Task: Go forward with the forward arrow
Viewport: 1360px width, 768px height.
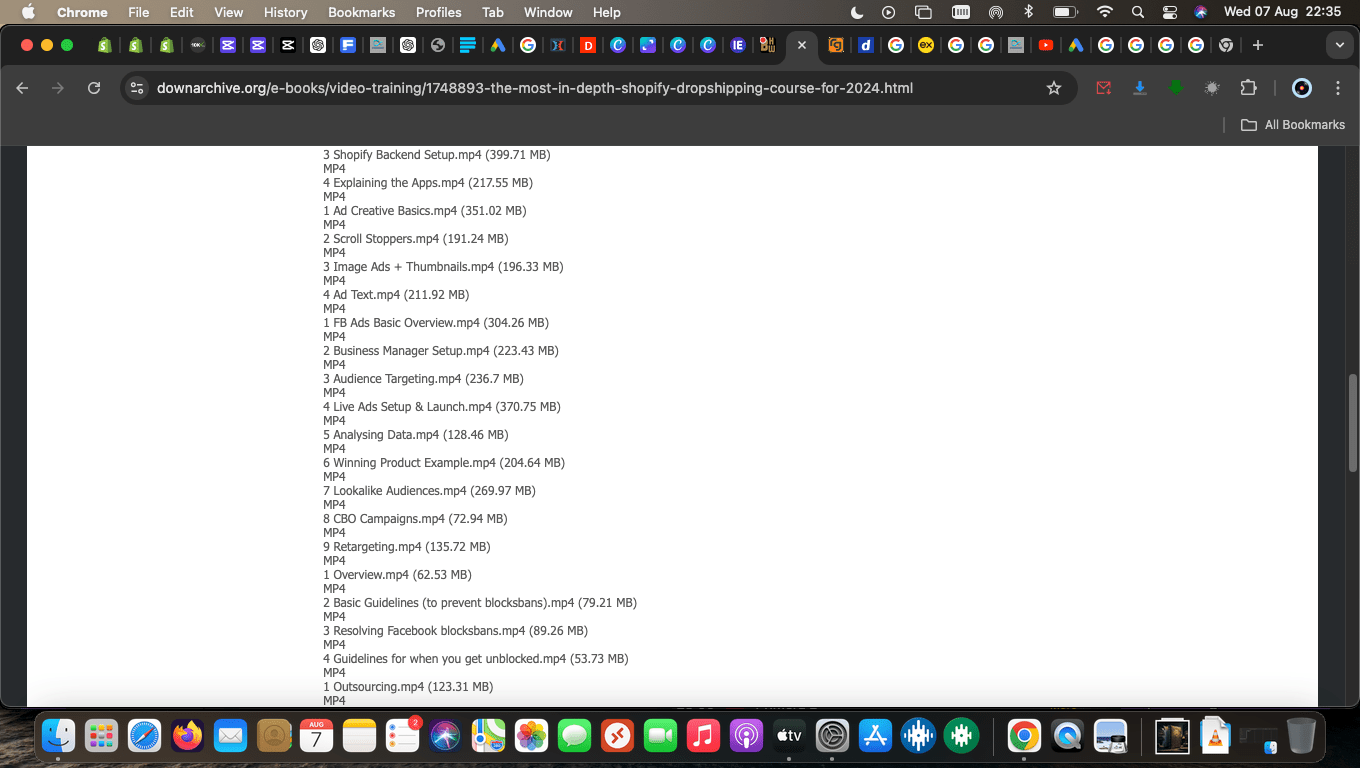Action: coord(58,88)
